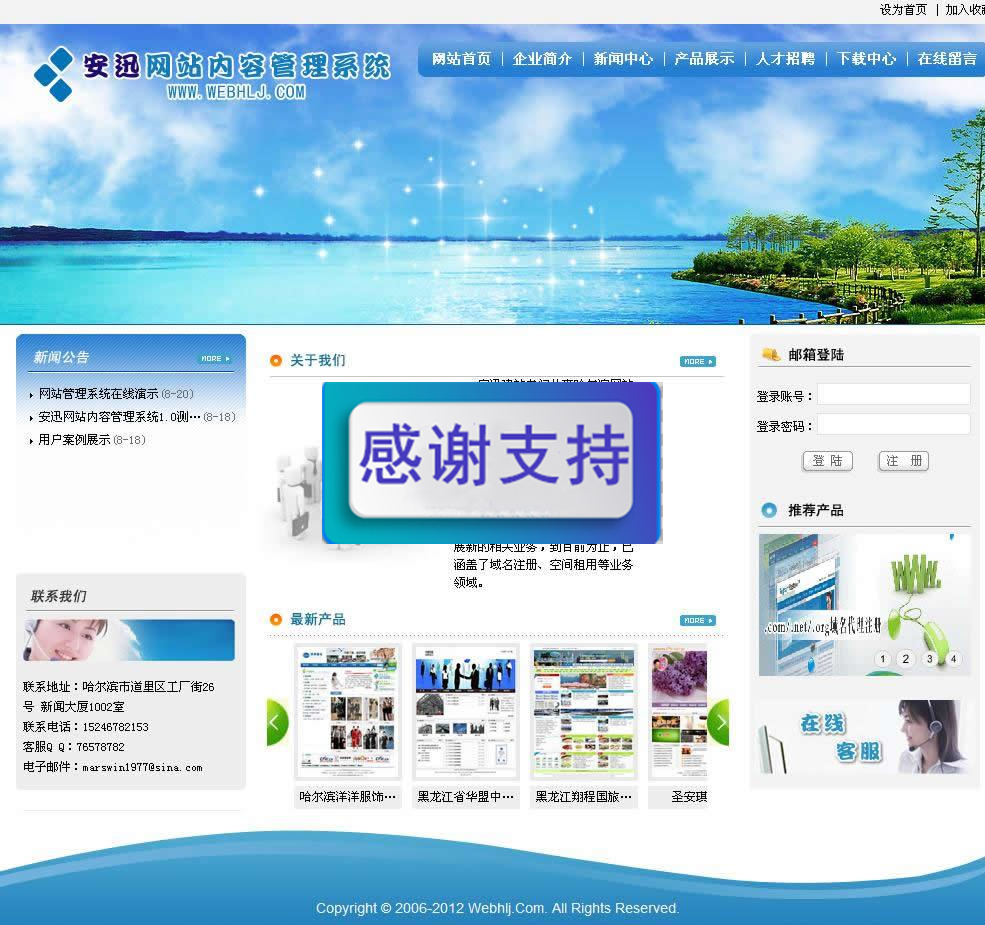Click product caption 圣安琪
This screenshot has width=985, height=925.
[x=689, y=797]
